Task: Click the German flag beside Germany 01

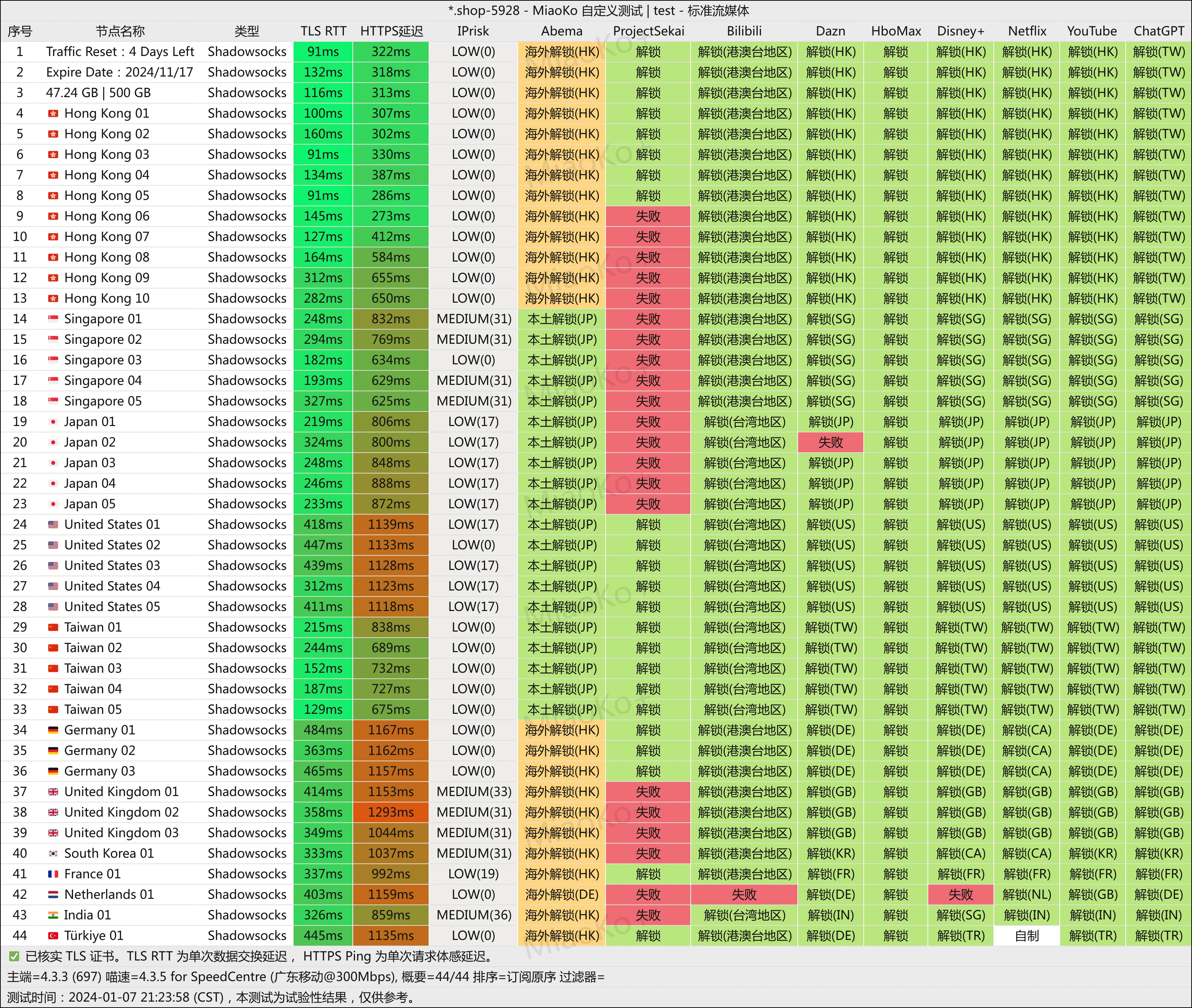Action: click(53, 731)
